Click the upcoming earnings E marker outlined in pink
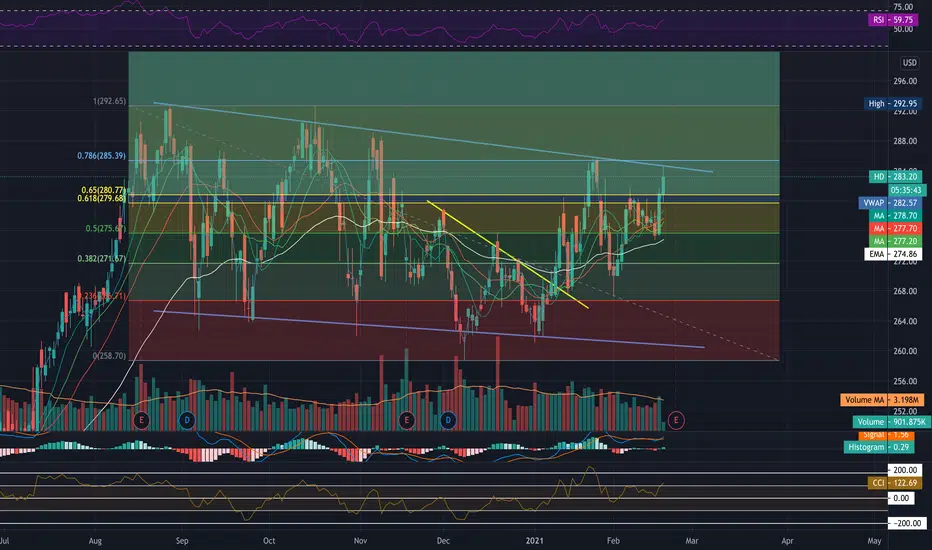Viewport: 932px width, 550px height. [x=676, y=420]
